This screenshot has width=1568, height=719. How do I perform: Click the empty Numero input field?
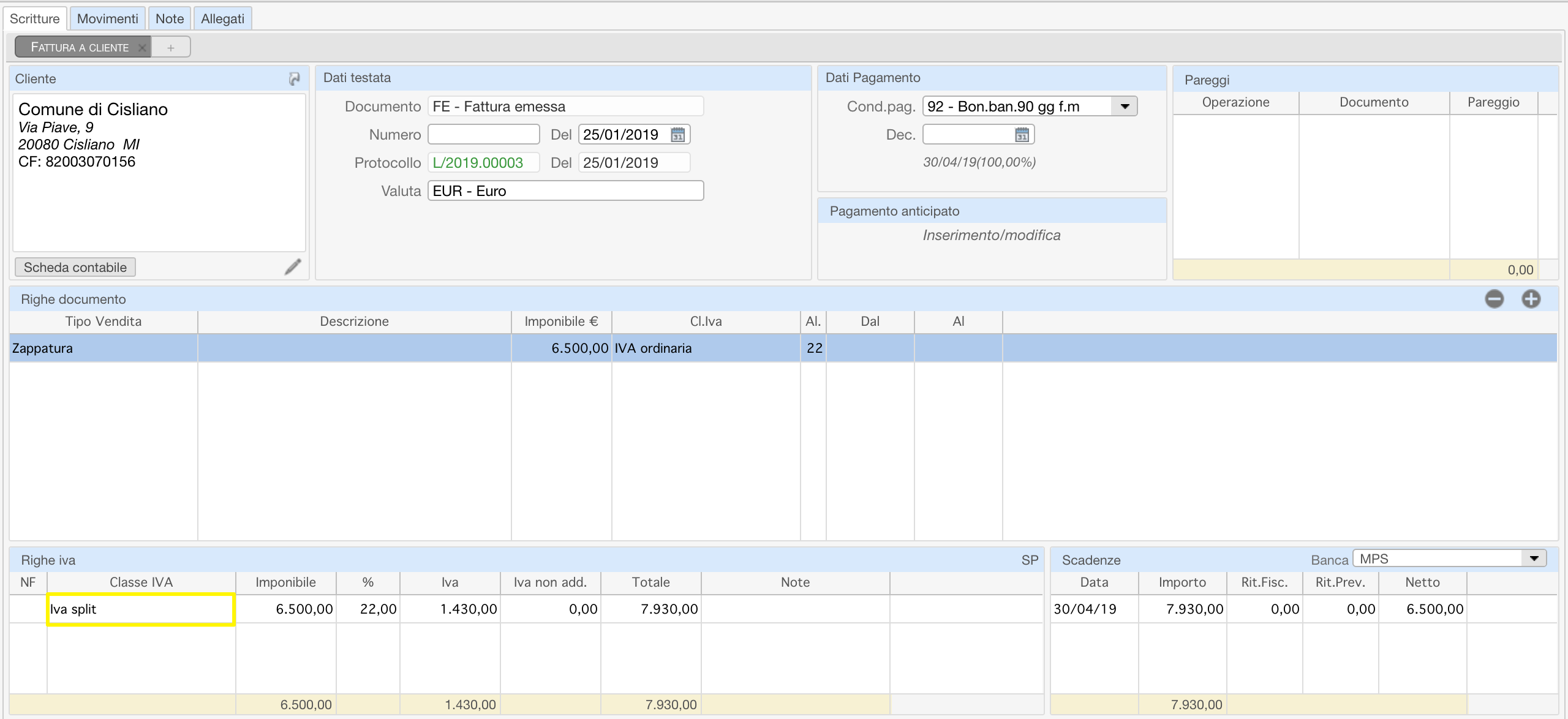(483, 135)
